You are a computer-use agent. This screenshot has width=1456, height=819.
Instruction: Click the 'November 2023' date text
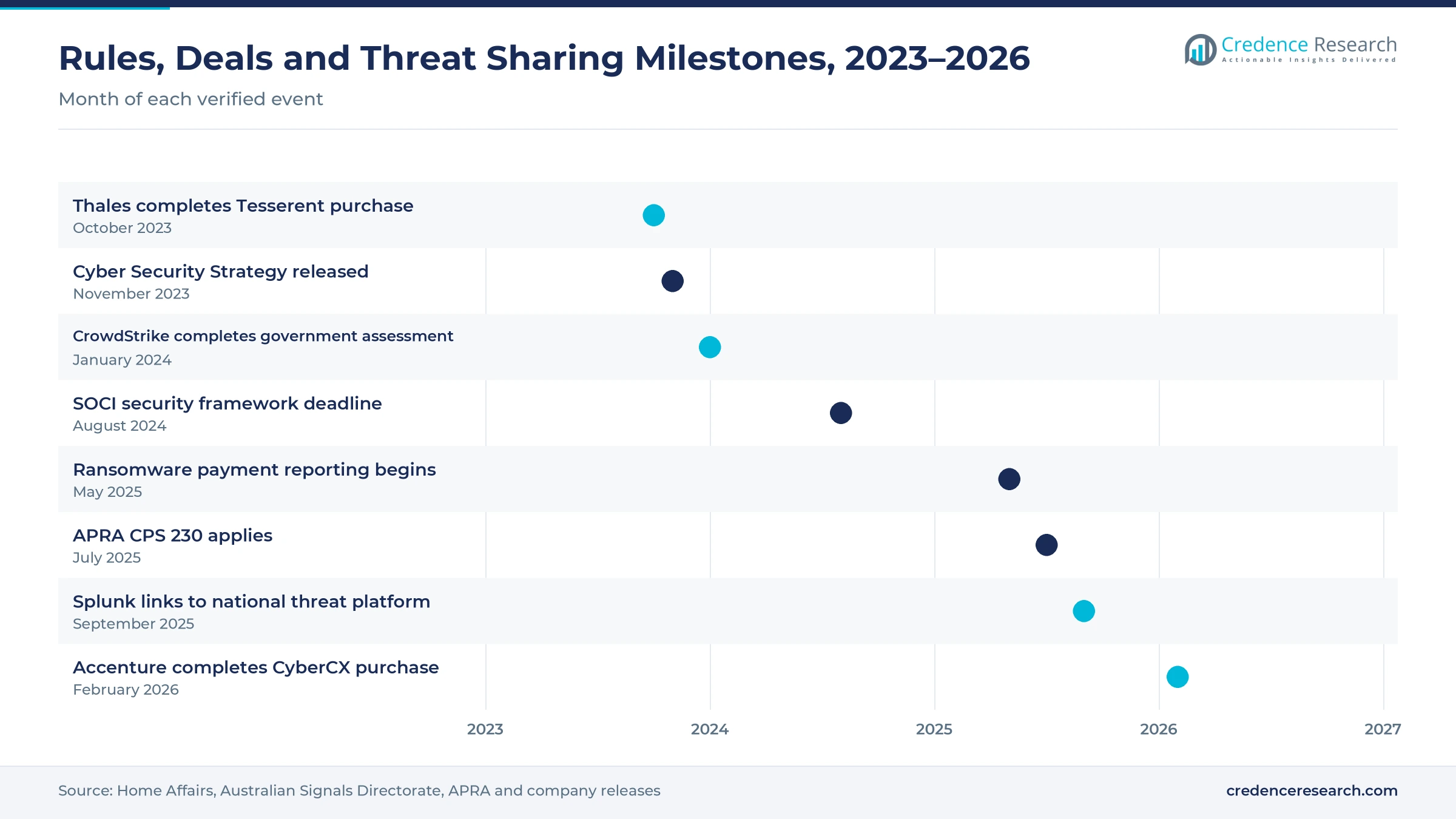[131, 294]
